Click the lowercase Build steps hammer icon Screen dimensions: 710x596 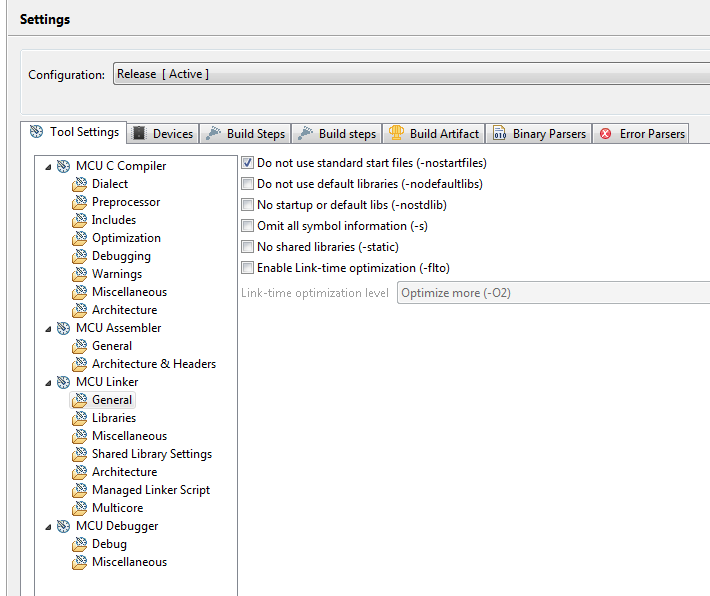click(306, 133)
